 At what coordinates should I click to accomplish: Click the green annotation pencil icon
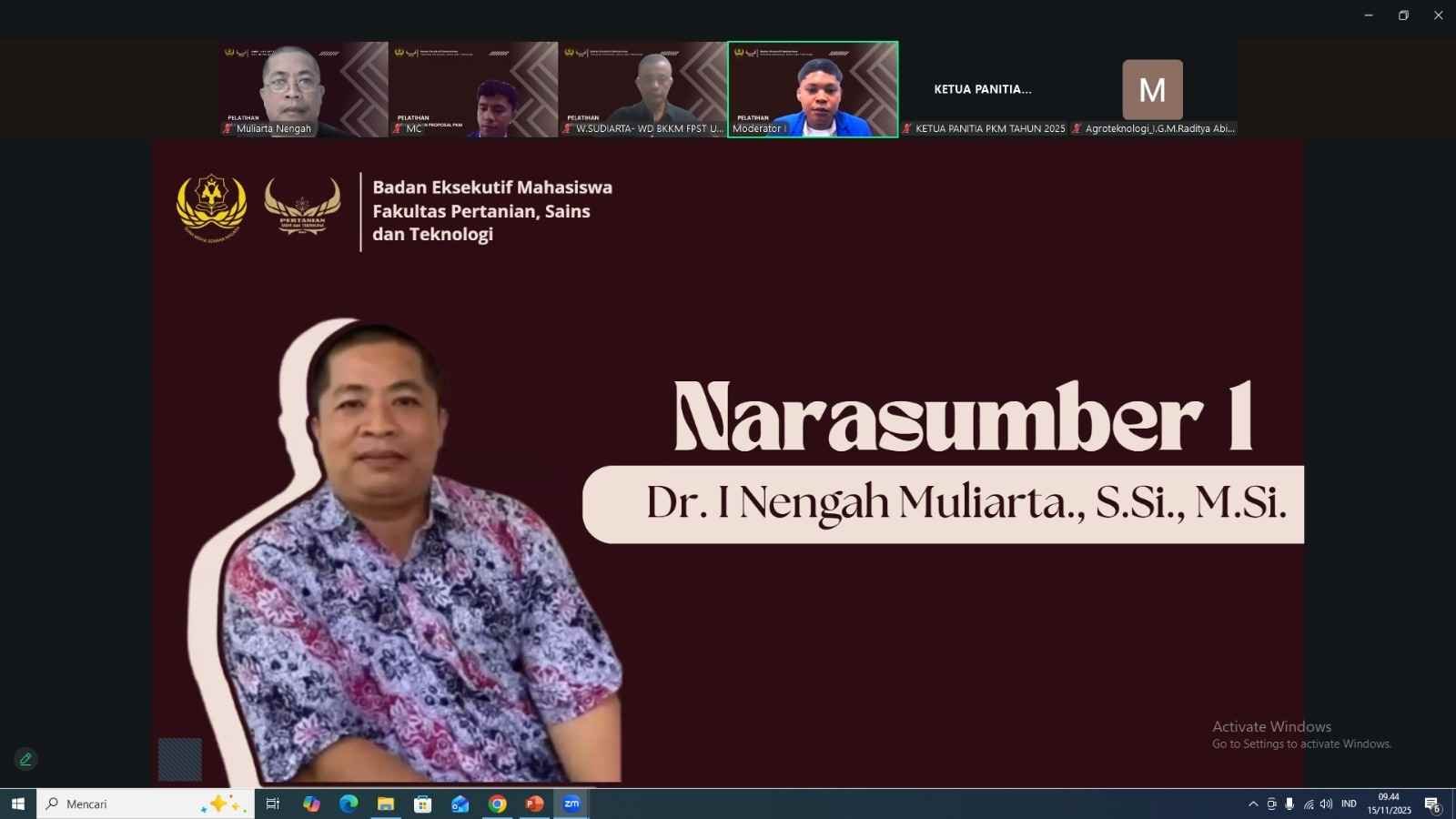pos(25,759)
